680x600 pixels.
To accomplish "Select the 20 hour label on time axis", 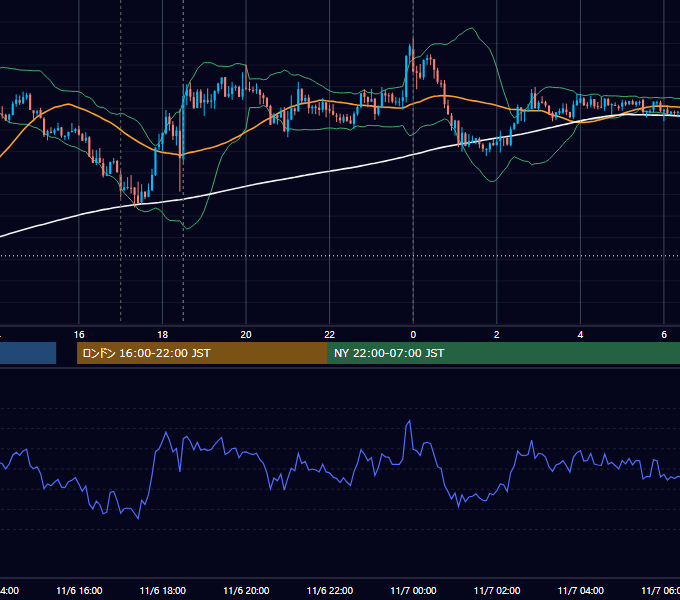I will (x=246, y=335).
